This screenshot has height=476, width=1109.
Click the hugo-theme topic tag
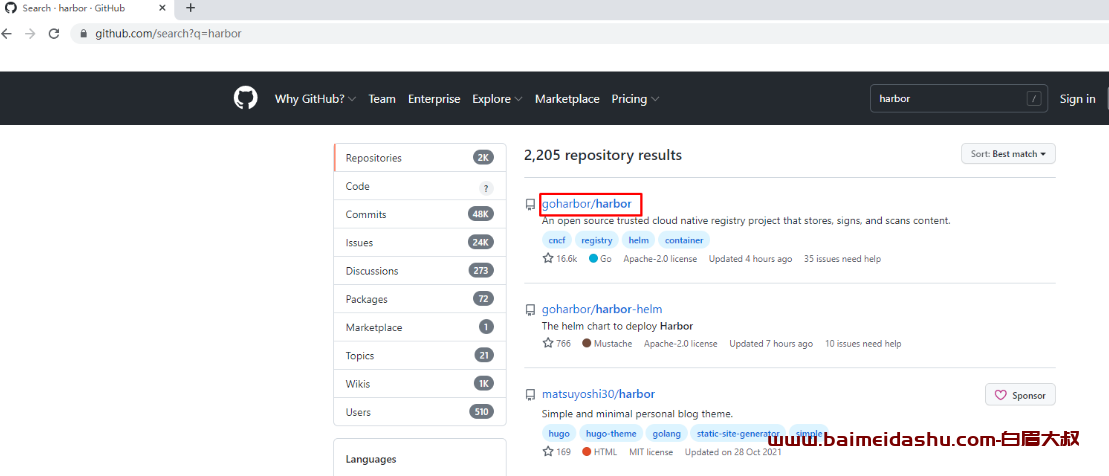[611, 434]
